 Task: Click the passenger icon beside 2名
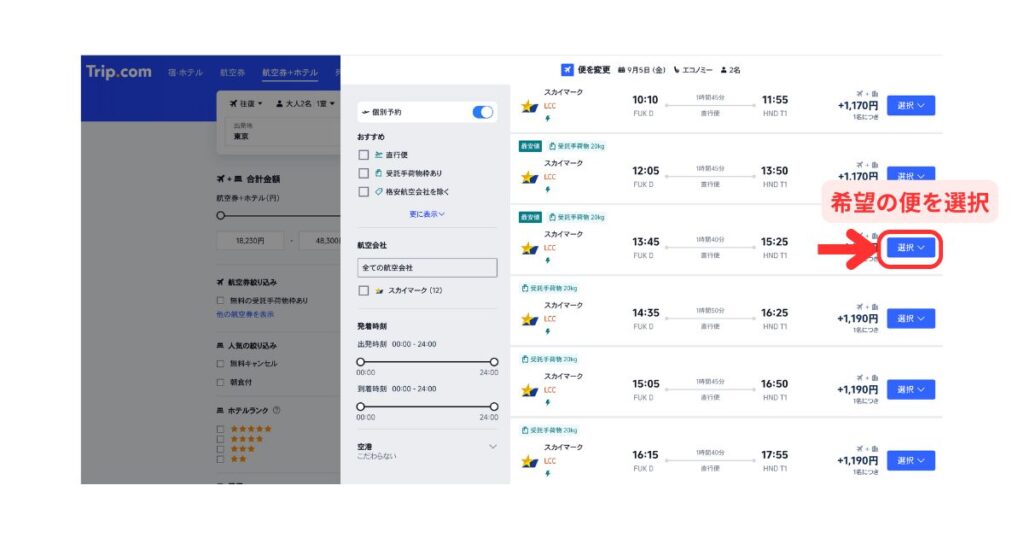click(x=724, y=70)
